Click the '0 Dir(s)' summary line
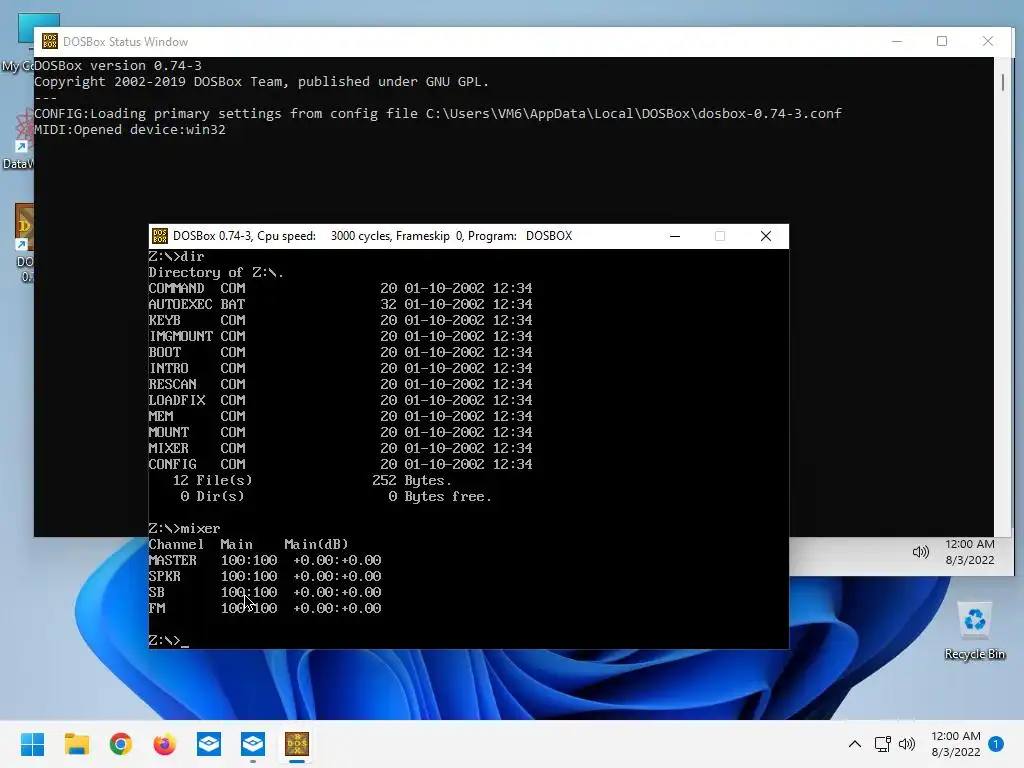Viewport: 1024px width, 768px height. [x=336, y=496]
